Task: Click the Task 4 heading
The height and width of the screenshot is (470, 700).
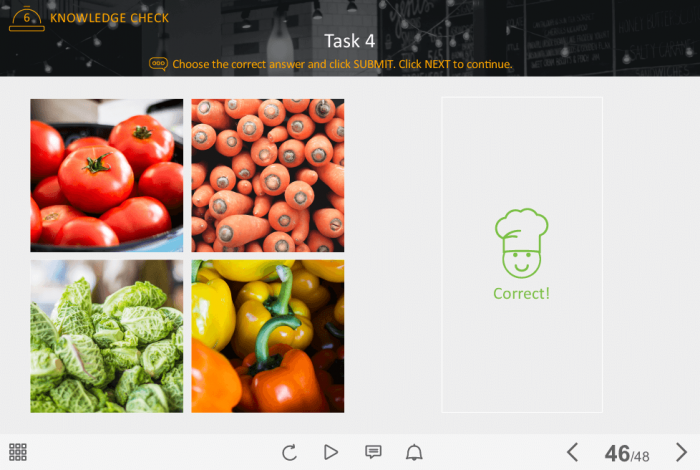Action: 350,41
